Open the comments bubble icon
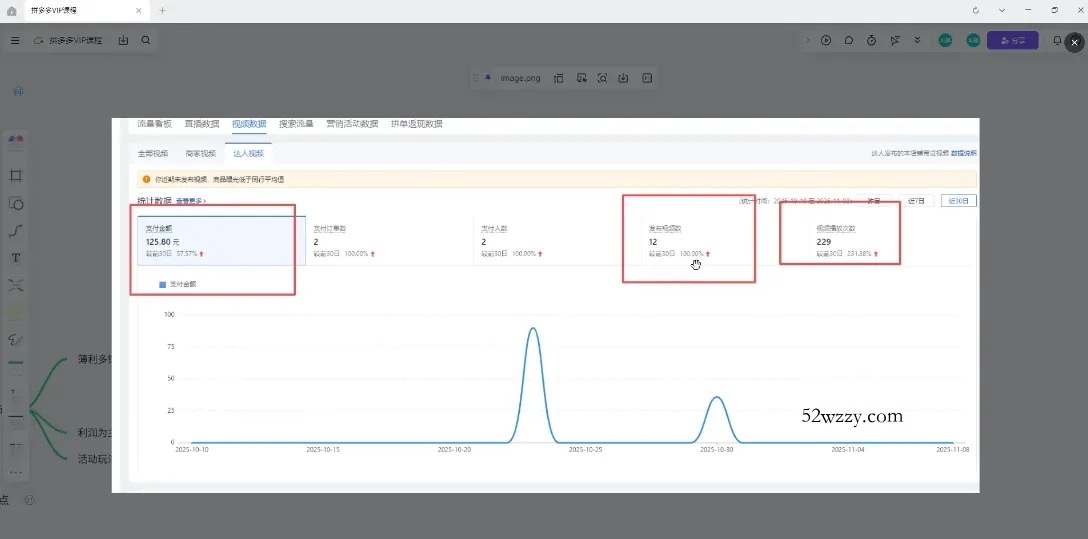The height and width of the screenshot is (539, 1088). click(x=849, y=41)
